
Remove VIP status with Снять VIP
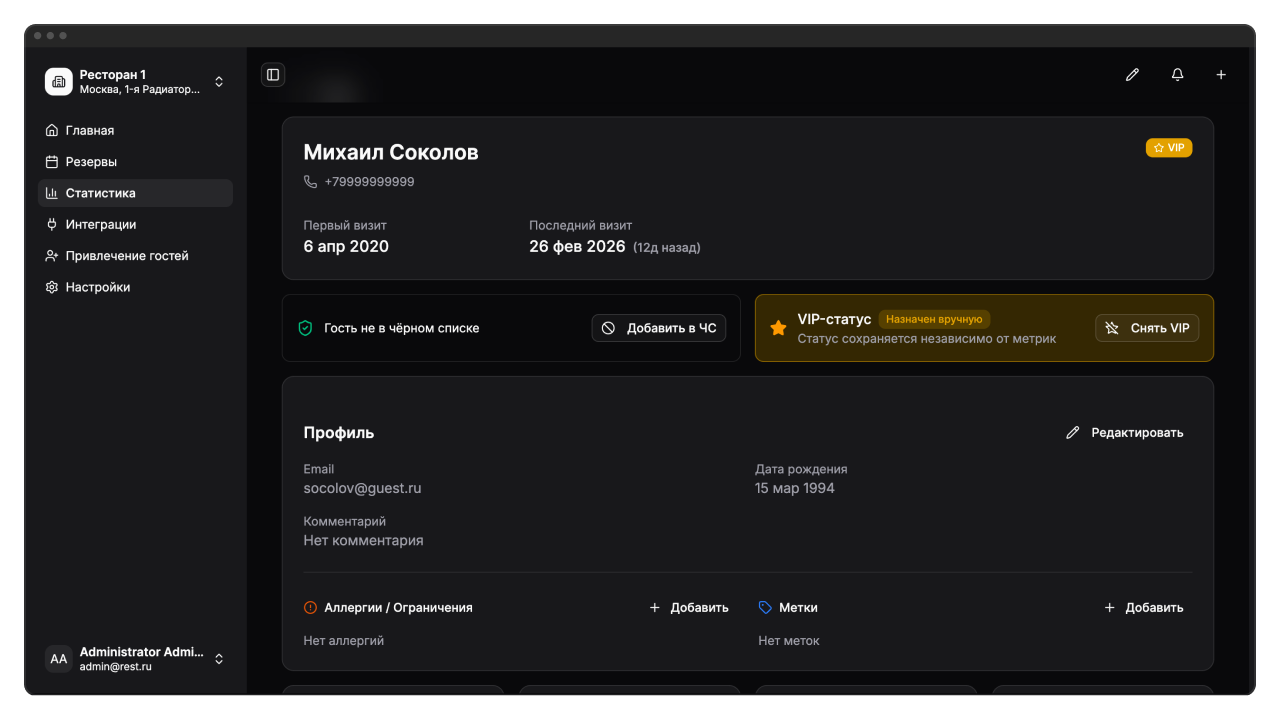[1147, 328]
